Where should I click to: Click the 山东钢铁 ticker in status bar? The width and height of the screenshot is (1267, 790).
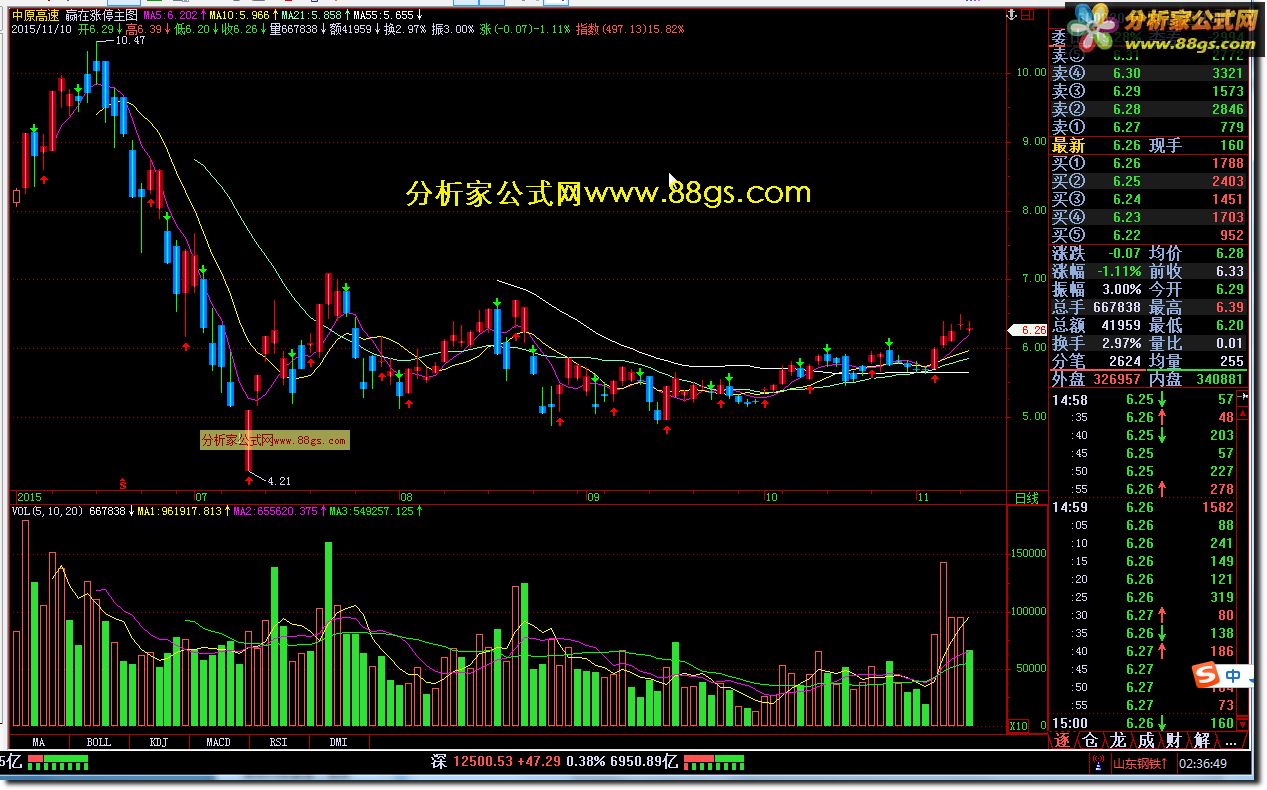[x=1141, y=763]
